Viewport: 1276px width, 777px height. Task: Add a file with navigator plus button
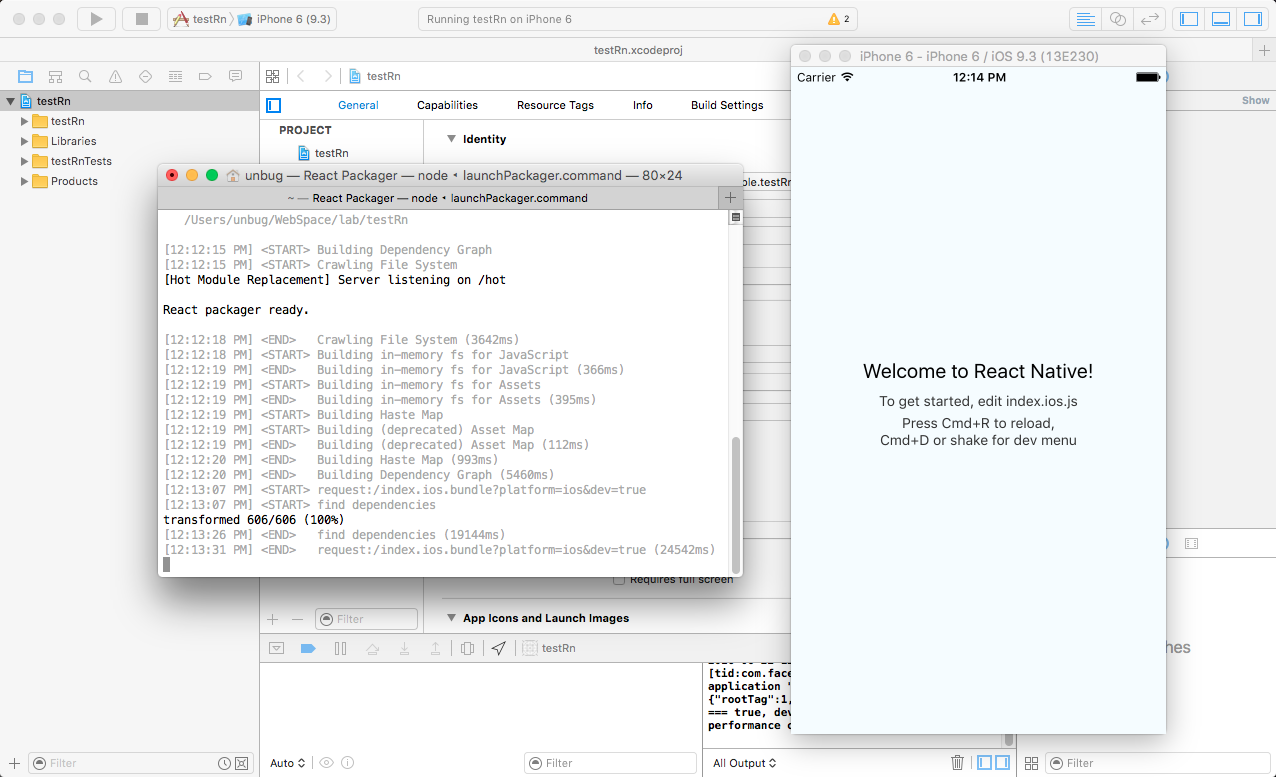click(x=14, y=763)
